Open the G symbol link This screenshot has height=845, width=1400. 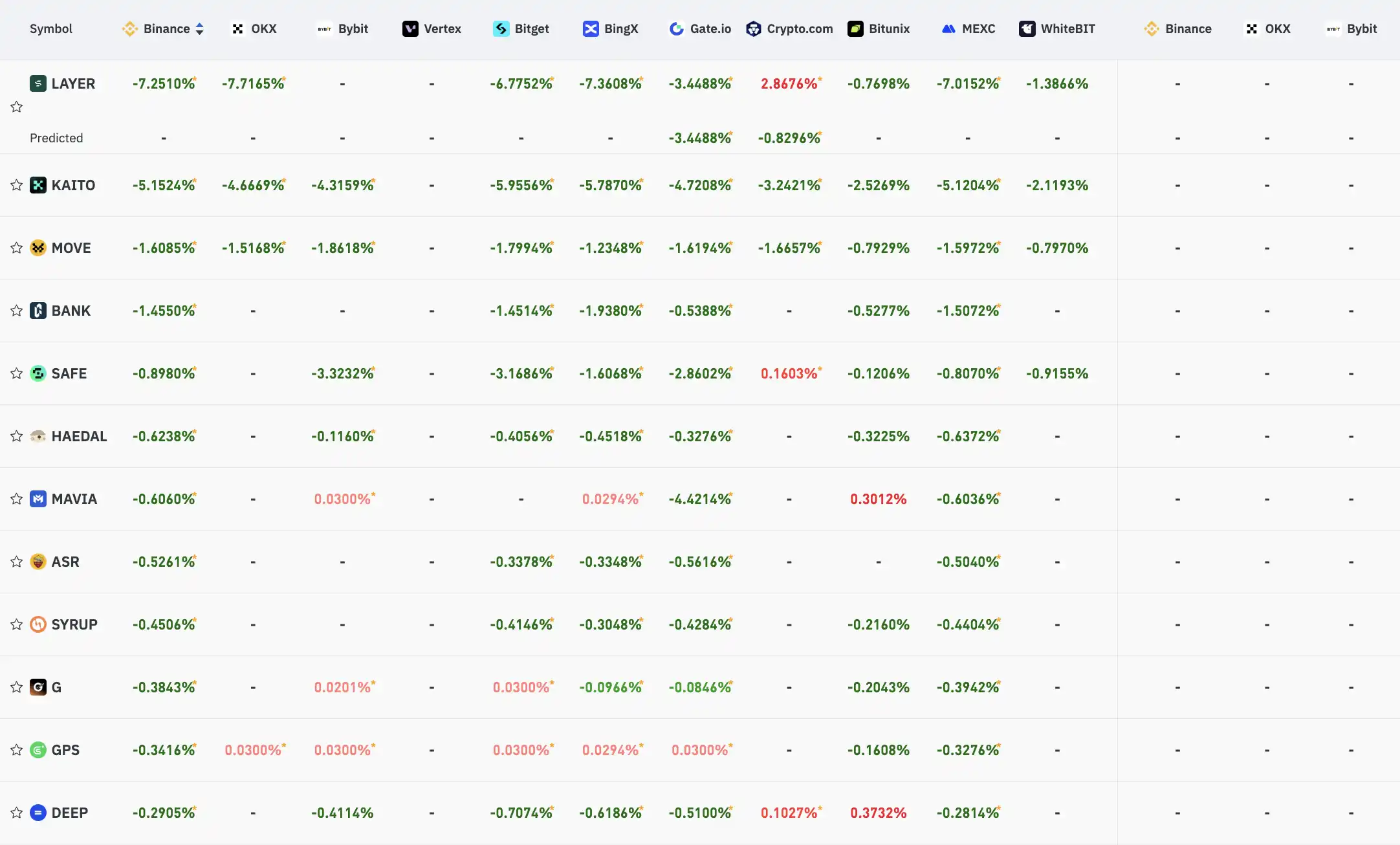56,687
